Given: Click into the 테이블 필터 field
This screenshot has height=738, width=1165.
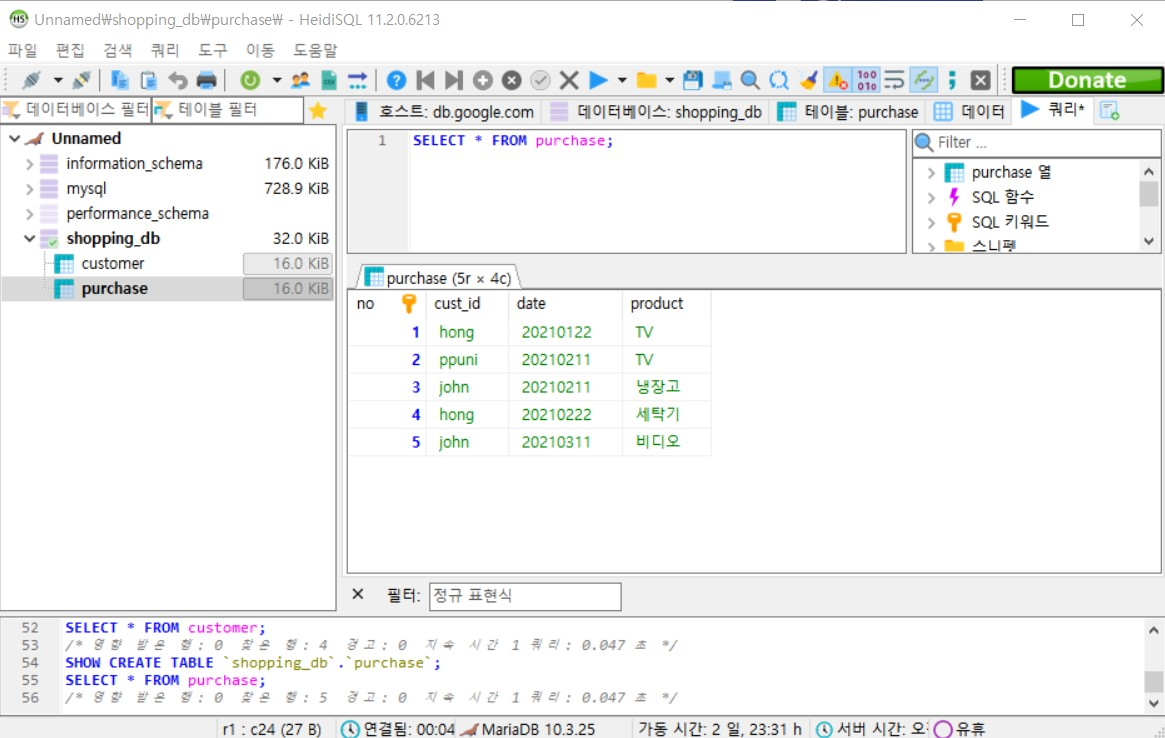Looking at the screenshot, I should click(227, 110).
